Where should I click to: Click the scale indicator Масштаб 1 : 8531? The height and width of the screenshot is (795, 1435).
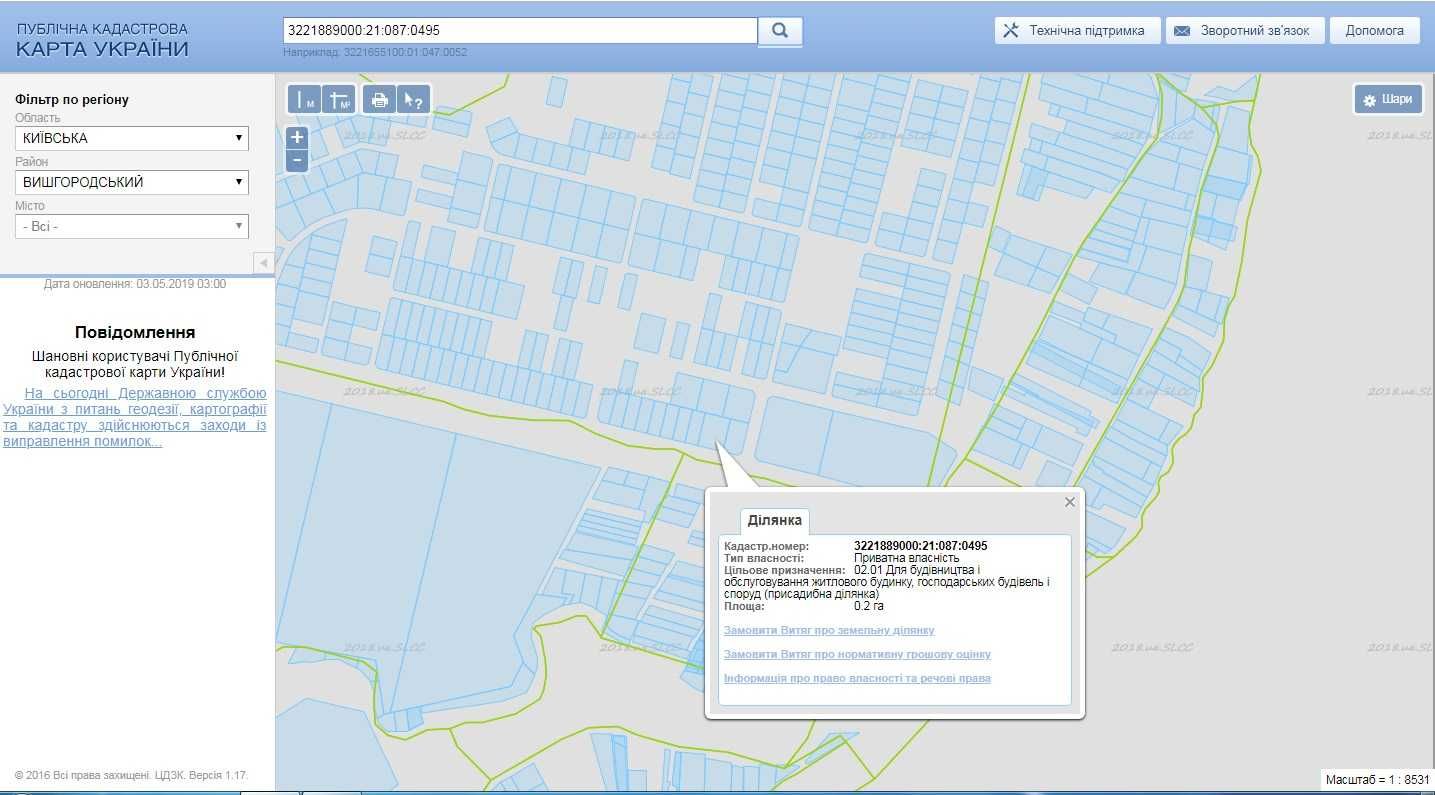(x=1377, y=779)
